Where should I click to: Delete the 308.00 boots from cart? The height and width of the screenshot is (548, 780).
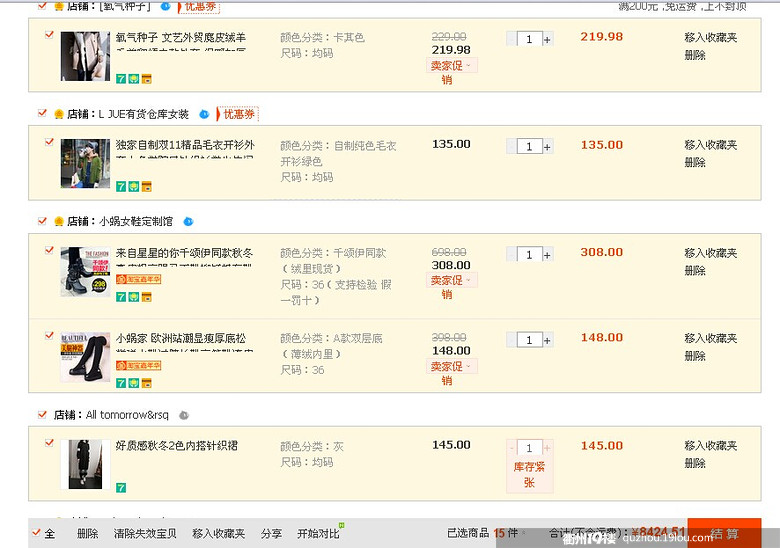[695, 271]
